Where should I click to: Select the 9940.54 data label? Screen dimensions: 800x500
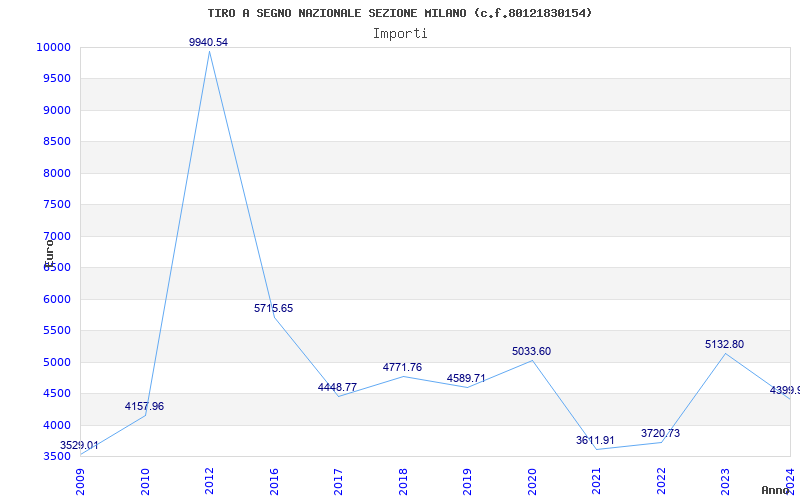click(208, 42)
